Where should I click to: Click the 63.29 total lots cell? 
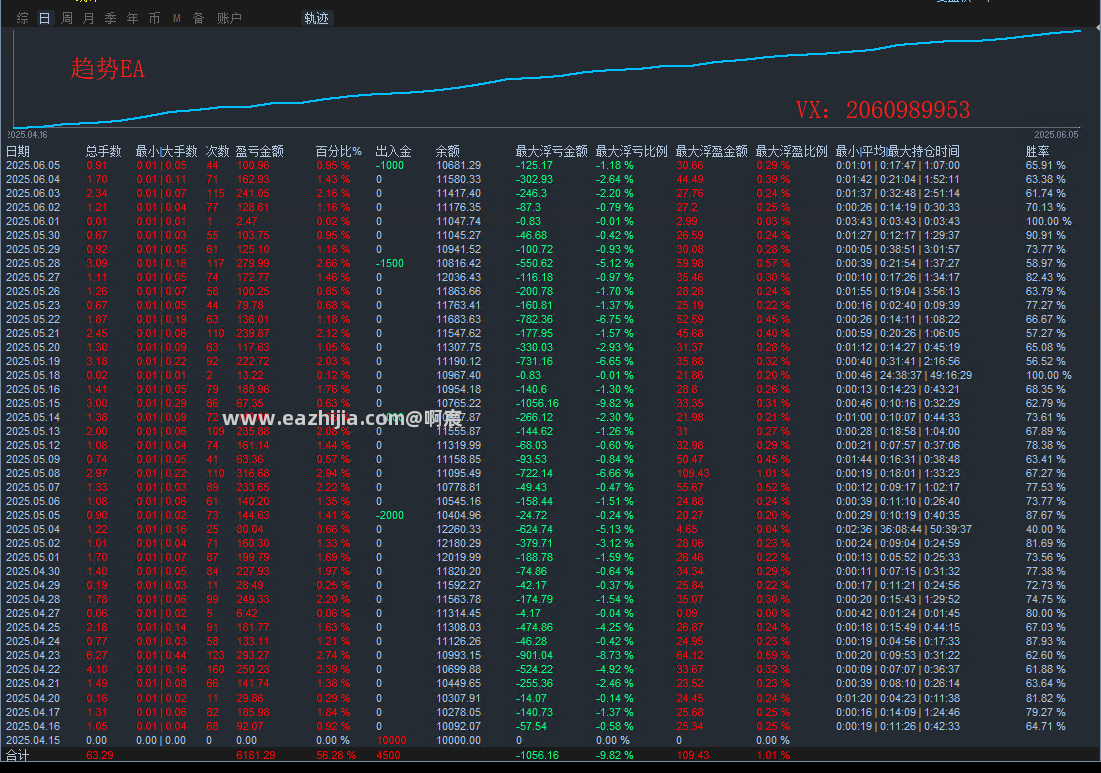pyautogui.click(x=99, y=755)
